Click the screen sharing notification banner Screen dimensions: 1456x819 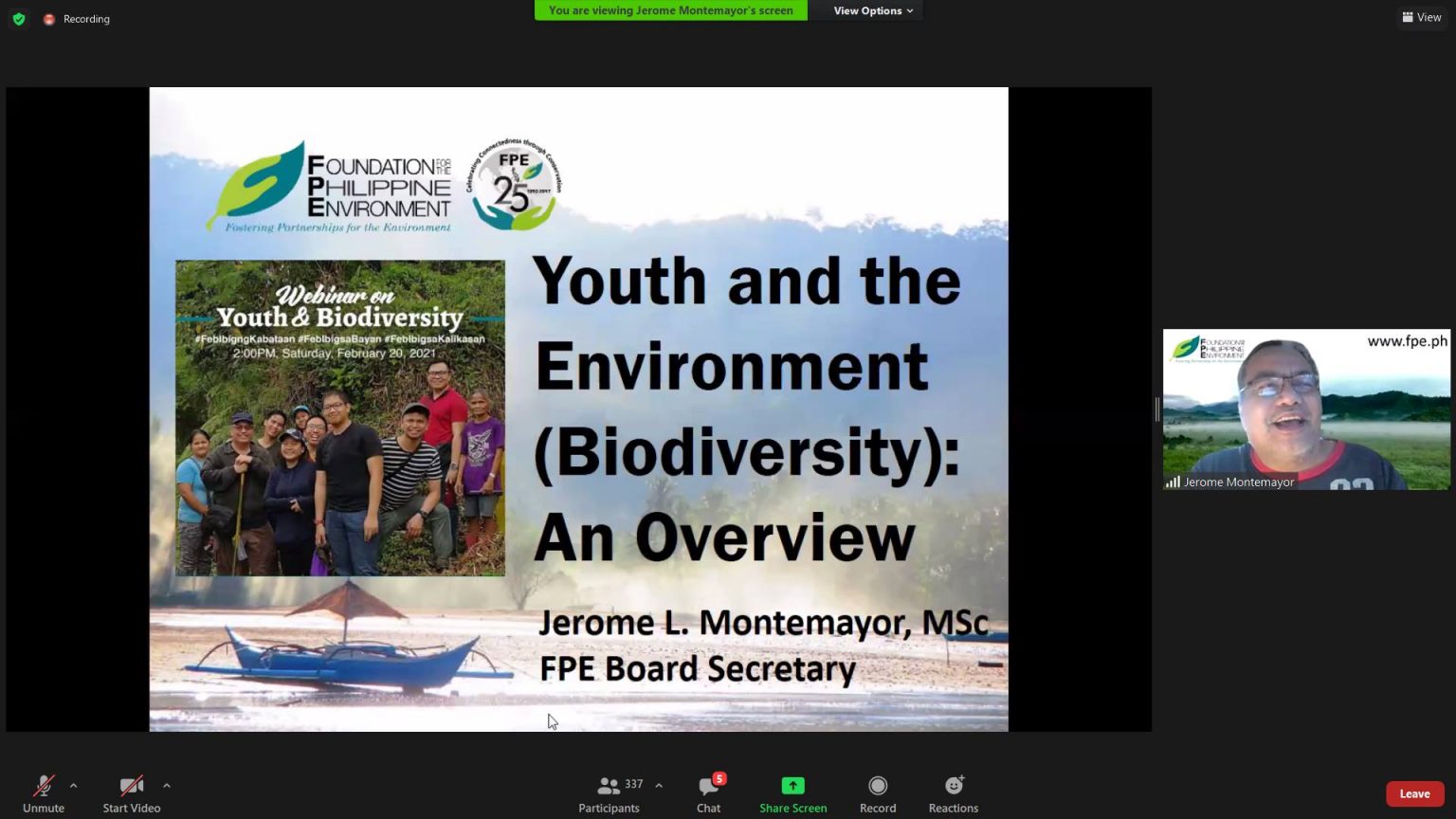tap(671, 10)
